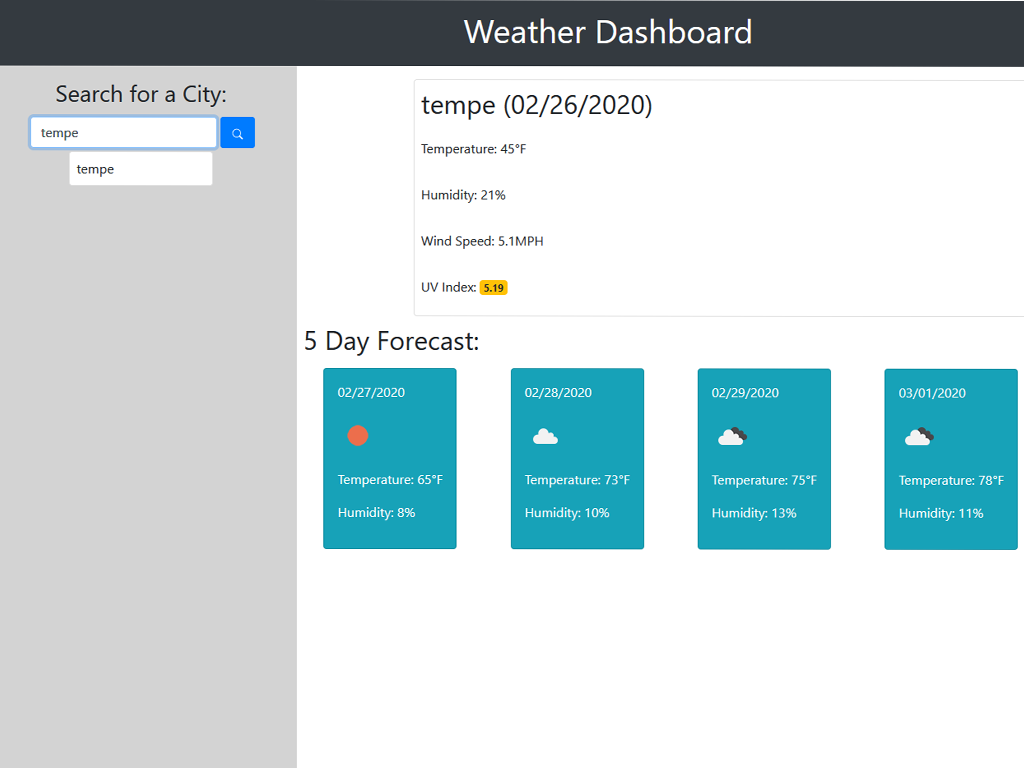Click the magnifying glass search button

click(237, 133)
